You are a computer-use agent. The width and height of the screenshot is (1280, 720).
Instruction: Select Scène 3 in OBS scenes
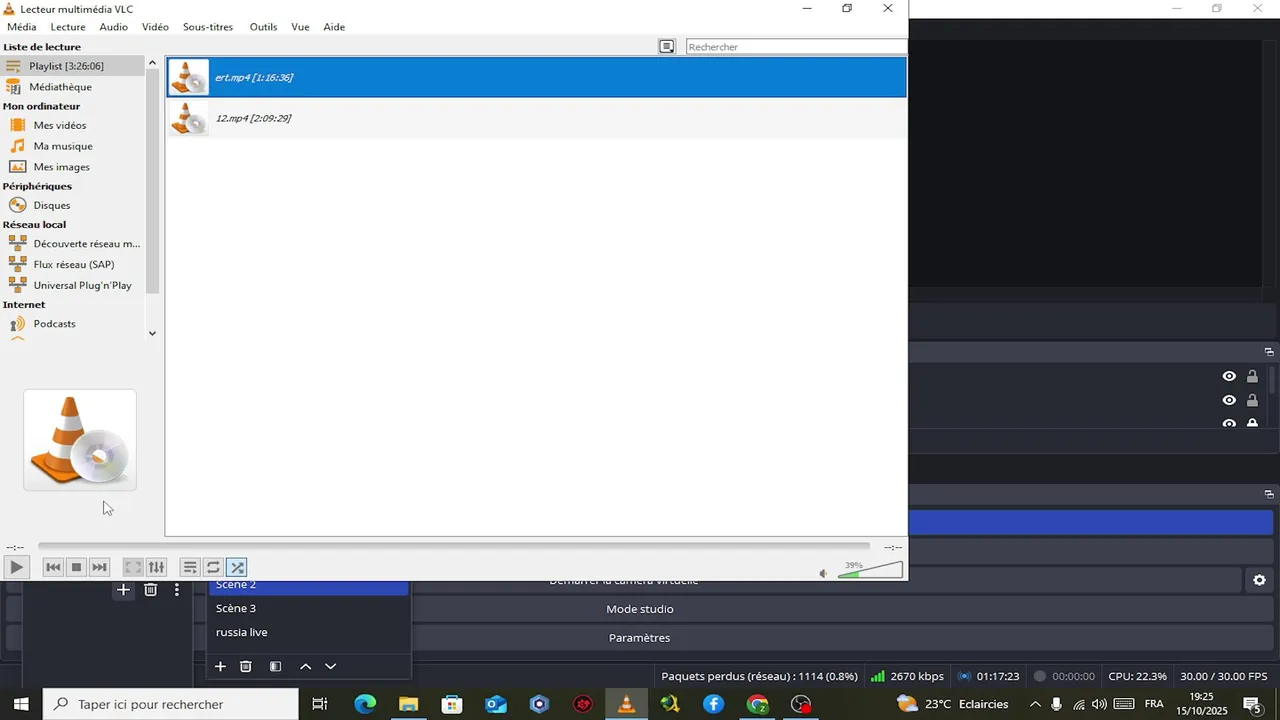click(x=309, y=608)
